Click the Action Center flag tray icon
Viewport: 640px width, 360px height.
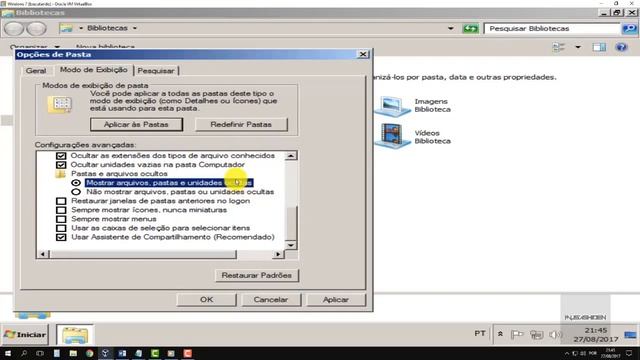click(x=517, y=334)
